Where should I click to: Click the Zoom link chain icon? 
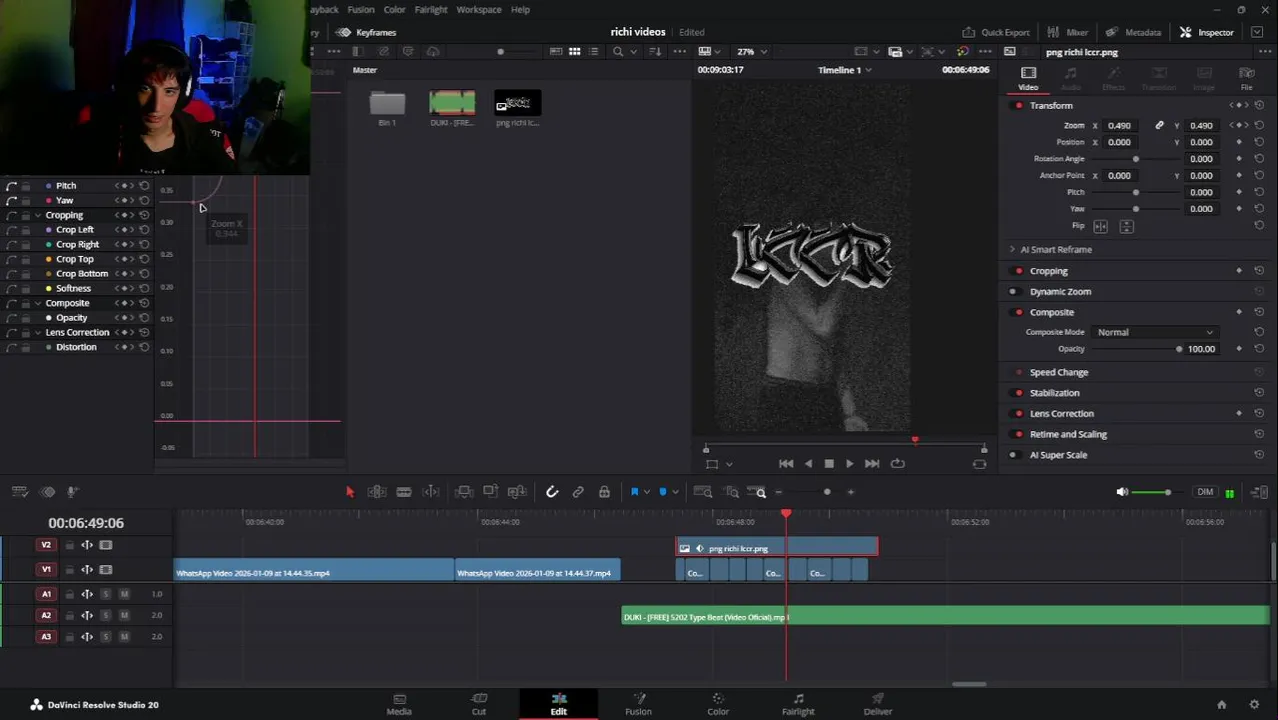pyautogui.click(x=1159, y=126)
